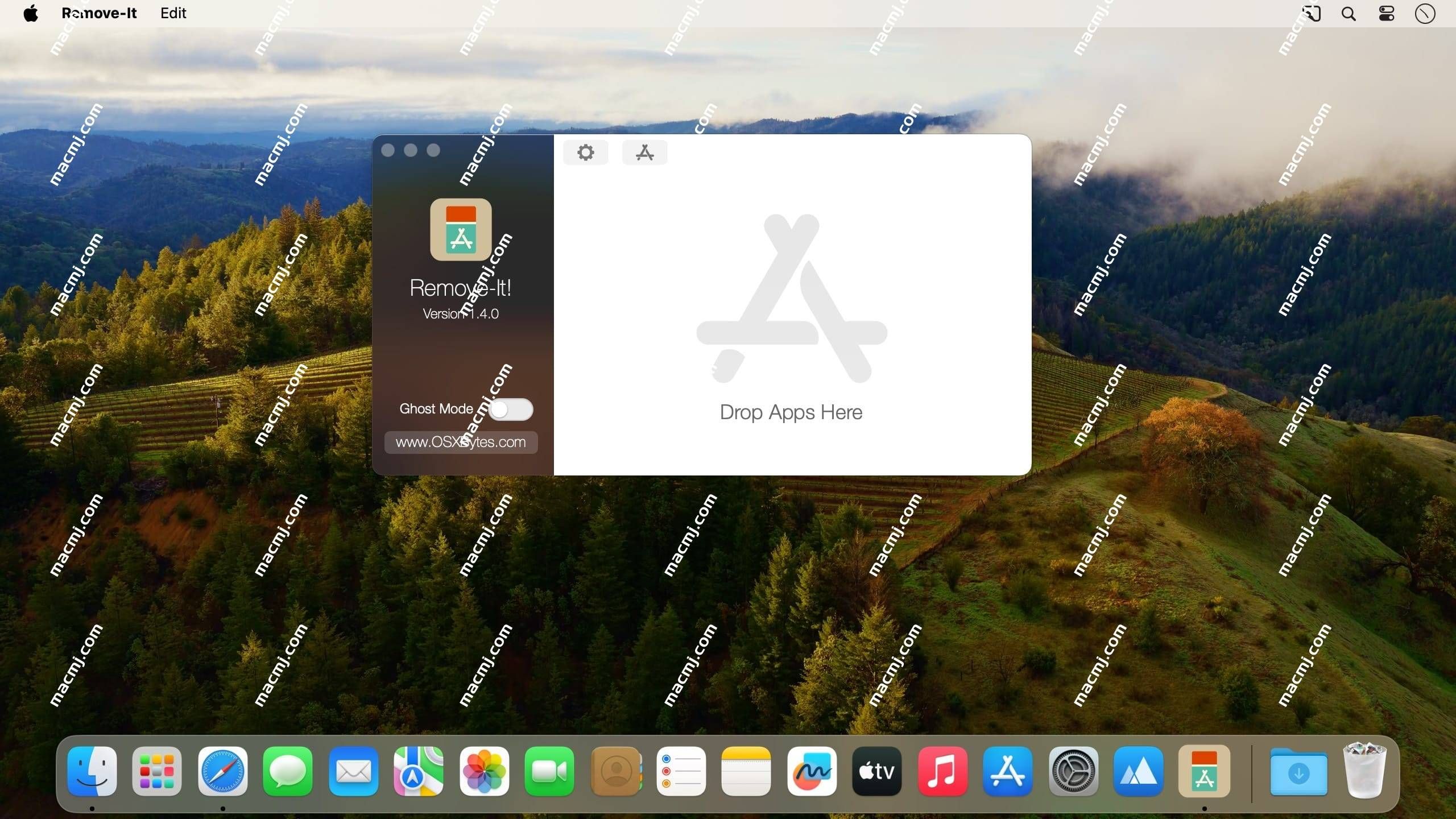Minimize the Remove-It window

coord(411,150)
